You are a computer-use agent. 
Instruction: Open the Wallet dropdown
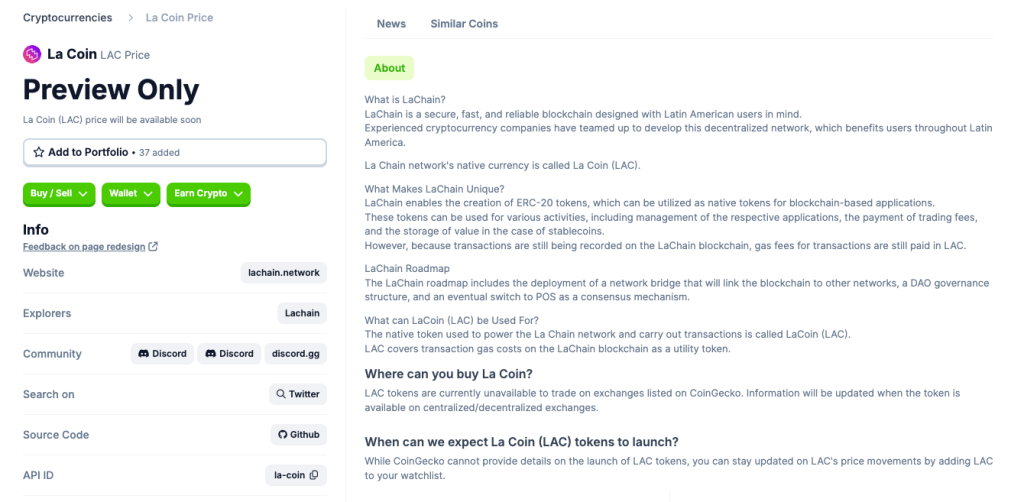tap(131, 194)
